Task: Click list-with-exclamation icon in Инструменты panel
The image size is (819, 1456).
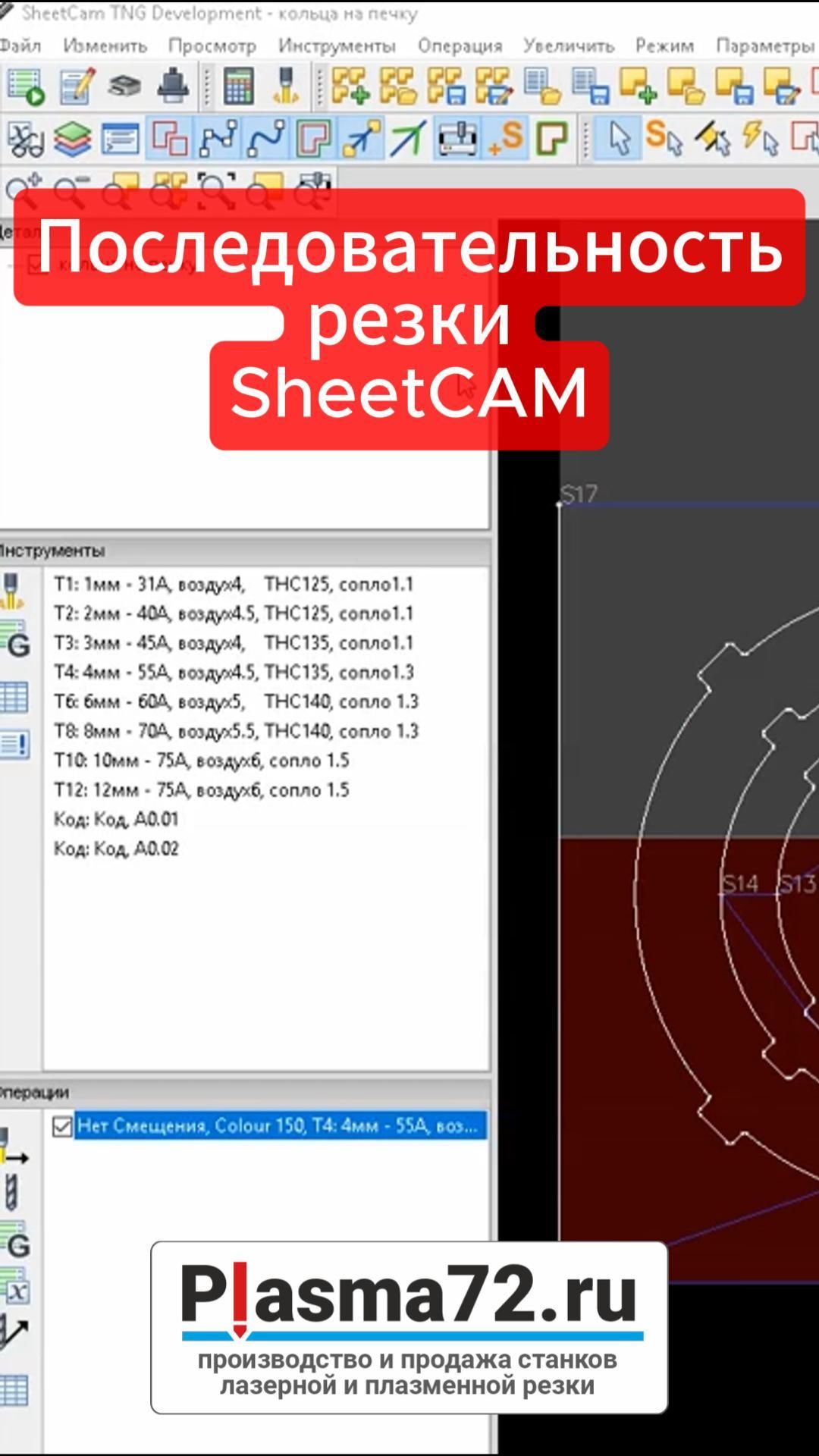Action: (x=15, y=745)
